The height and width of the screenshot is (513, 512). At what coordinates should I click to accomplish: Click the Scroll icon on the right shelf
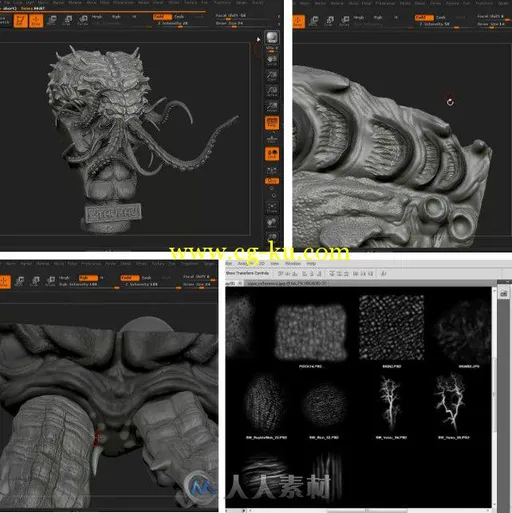click(272, 60)
